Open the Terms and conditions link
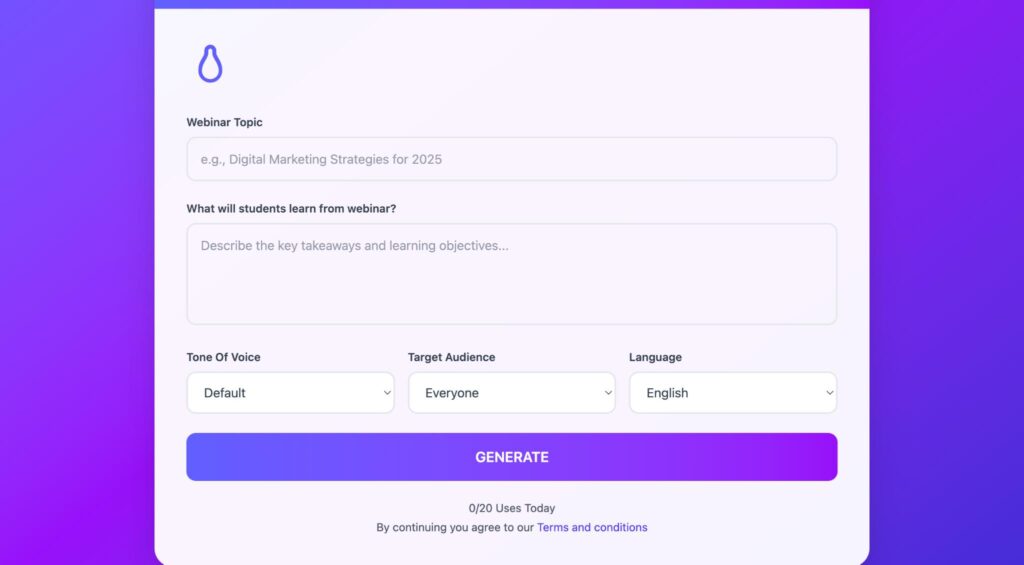 tap(592, 527)
